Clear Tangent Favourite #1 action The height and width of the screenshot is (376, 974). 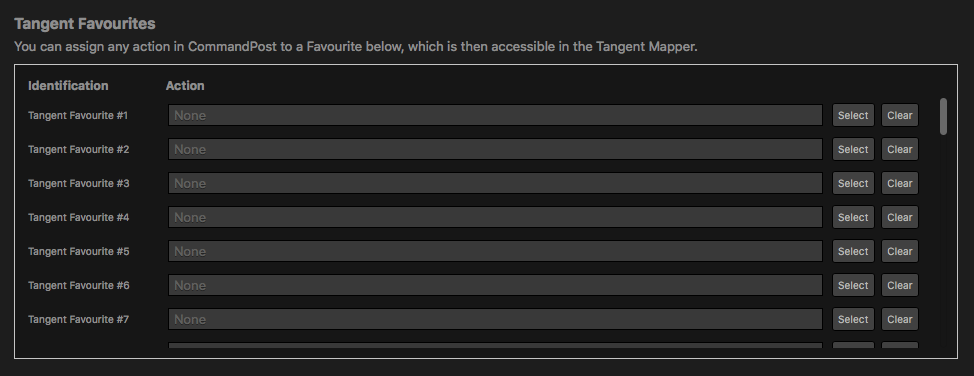pyautogui.click(x=899, y=115)
